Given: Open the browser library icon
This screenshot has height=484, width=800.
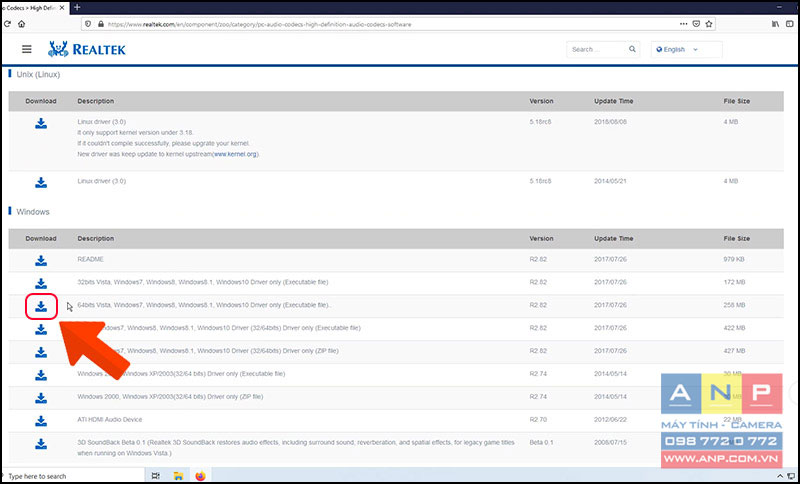Looking at the screenshot, I should 776,24.
